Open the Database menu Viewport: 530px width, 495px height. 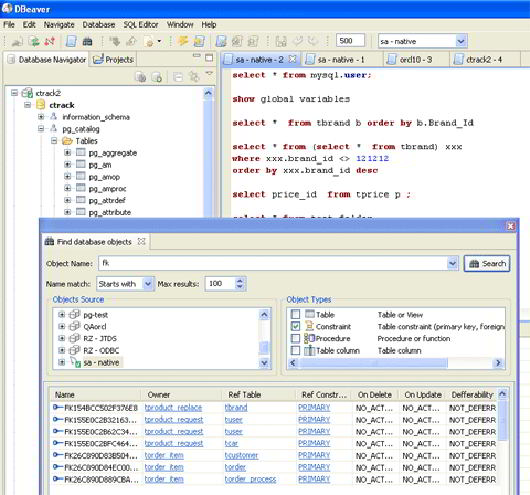pos(99,25)
